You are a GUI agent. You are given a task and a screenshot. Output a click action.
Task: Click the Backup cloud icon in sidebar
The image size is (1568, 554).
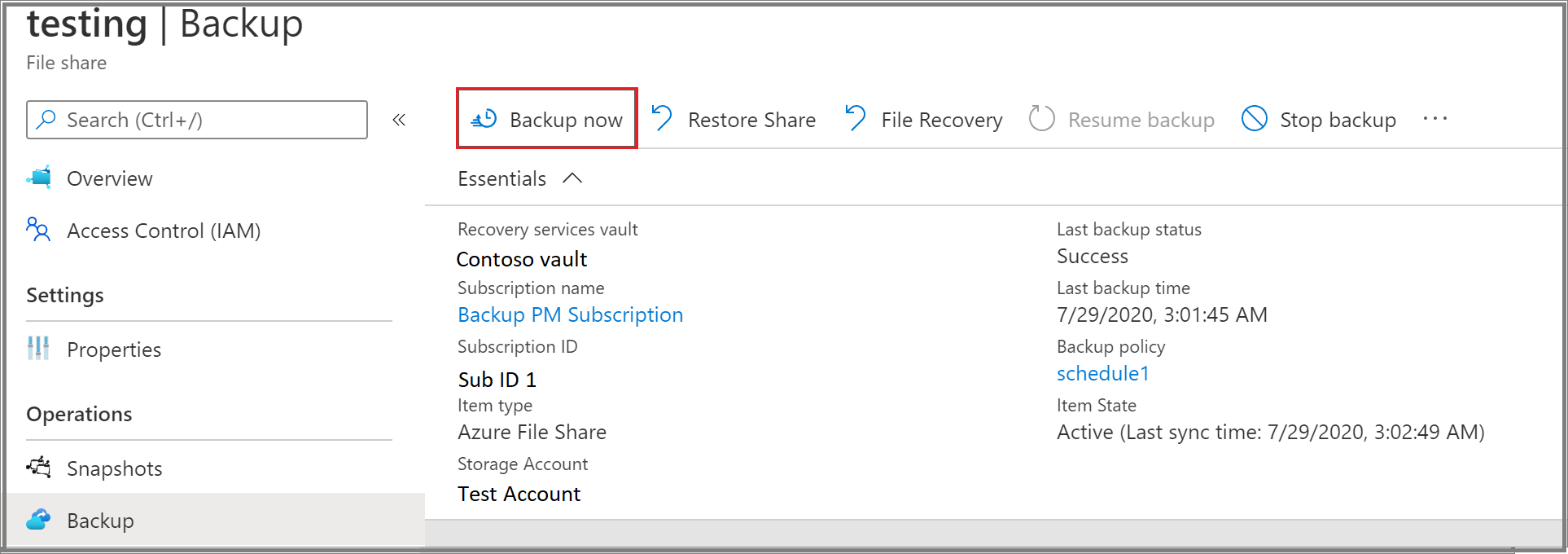tap(38, 520)
